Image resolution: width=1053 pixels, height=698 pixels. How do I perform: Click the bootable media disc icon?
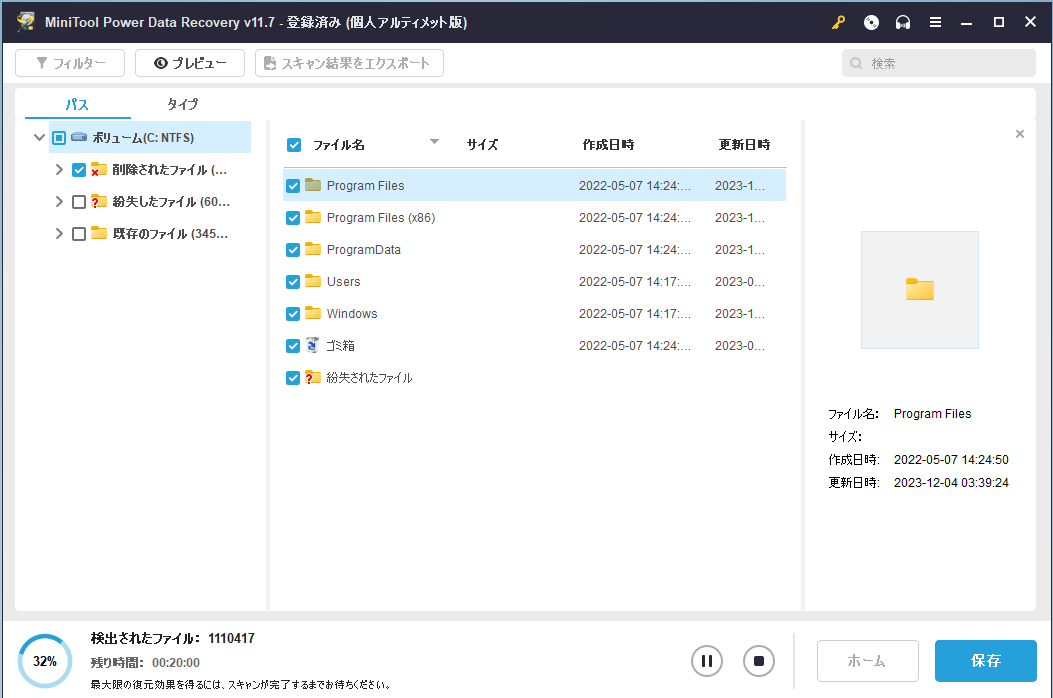point(871,22)
